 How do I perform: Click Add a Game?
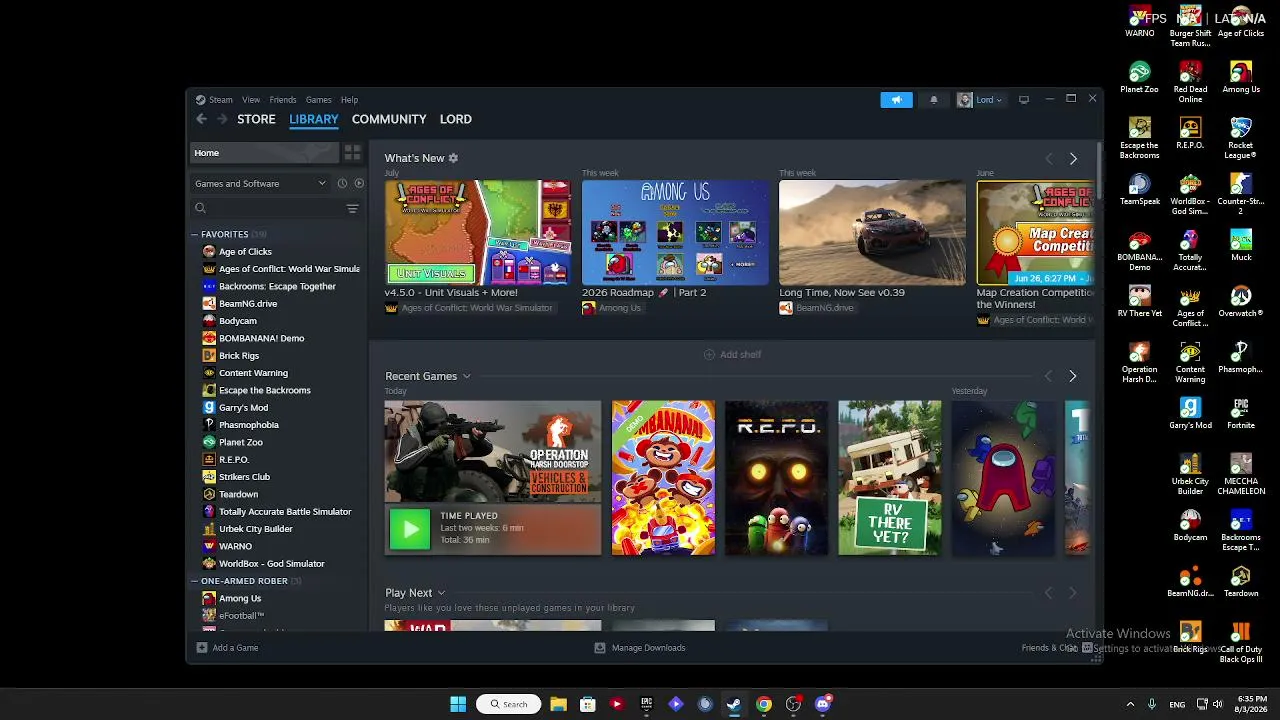[227, 648]
